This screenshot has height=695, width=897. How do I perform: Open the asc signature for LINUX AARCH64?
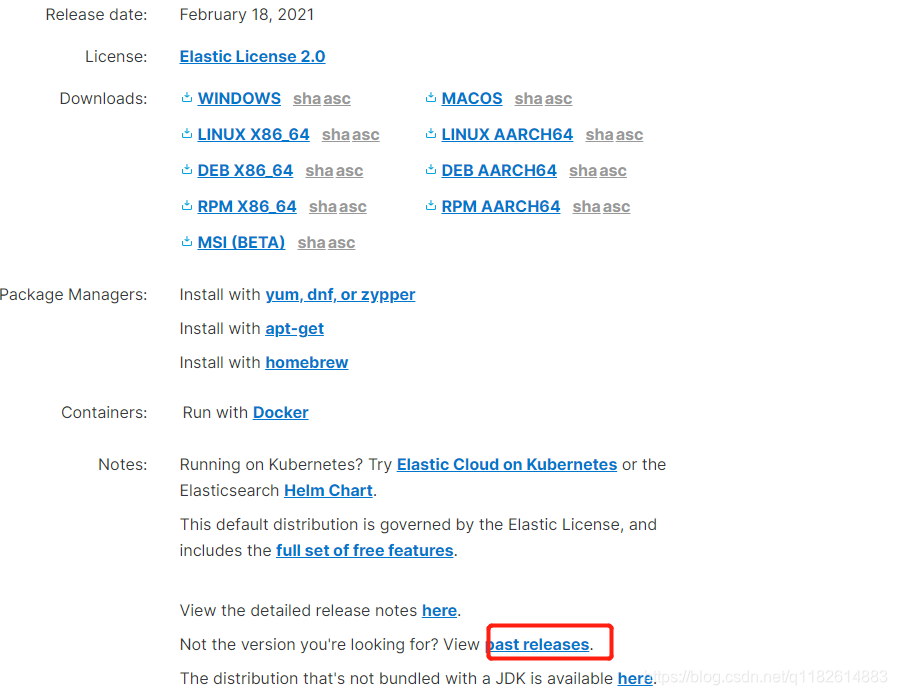pyautogui.click(x=629, y=135)
